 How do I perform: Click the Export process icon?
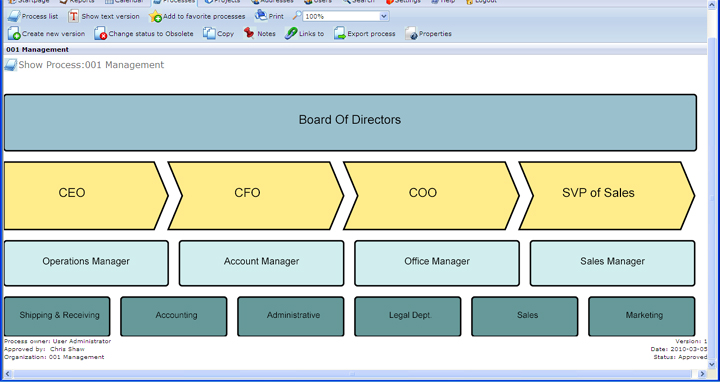click(x=339, y=34)
